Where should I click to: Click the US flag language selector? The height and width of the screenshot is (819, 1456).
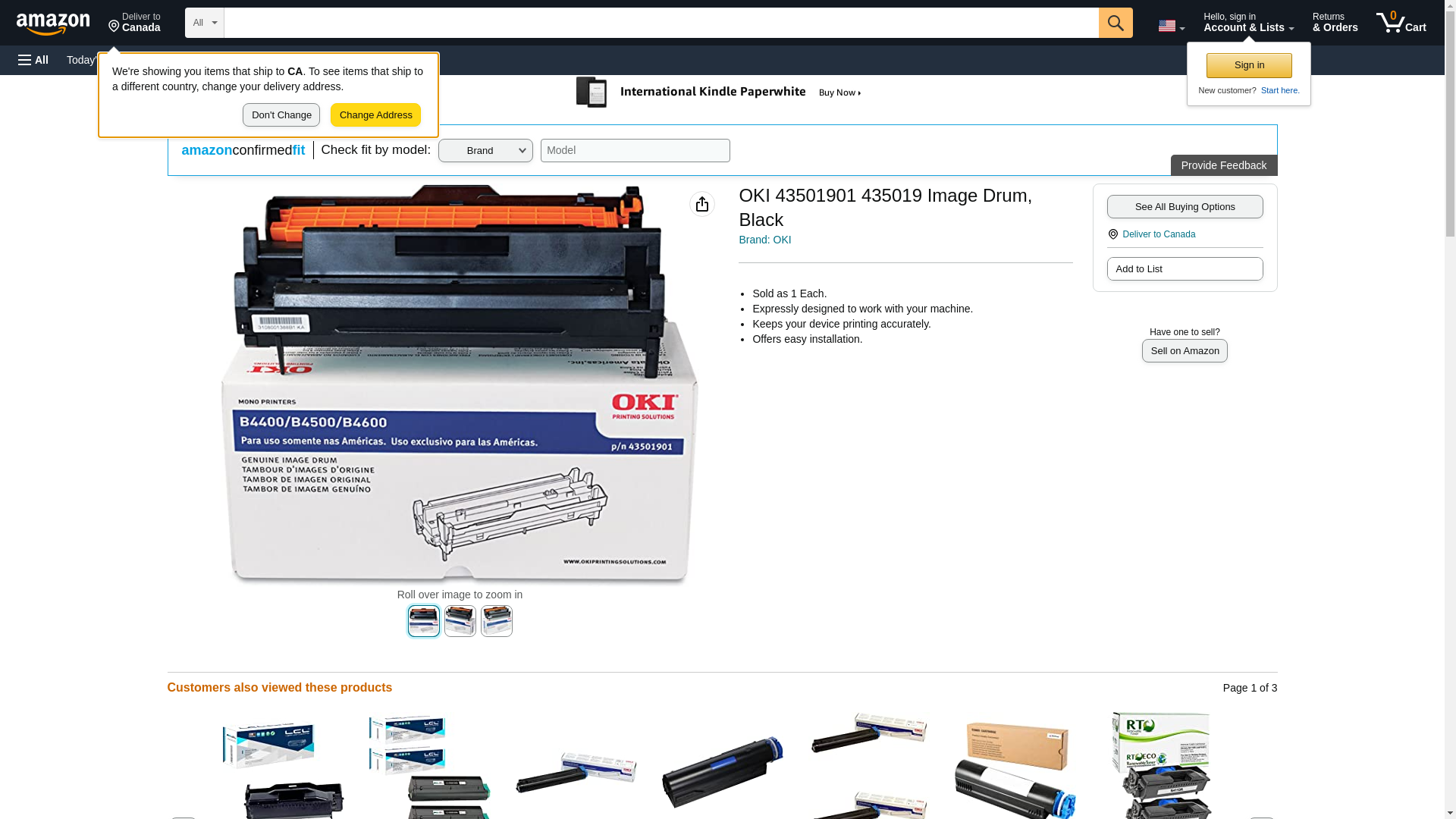[1171, 26]
